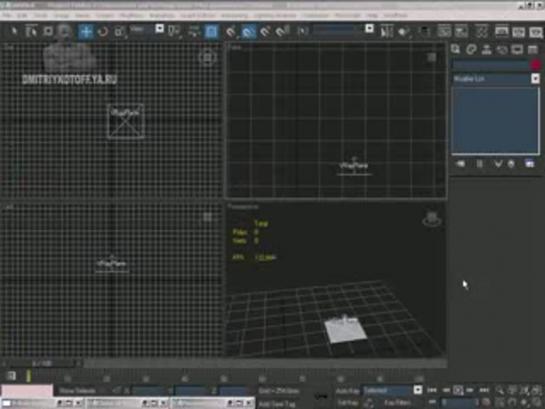Open the File menu
This screenshot has height=409, width=545.
point(7,16)
